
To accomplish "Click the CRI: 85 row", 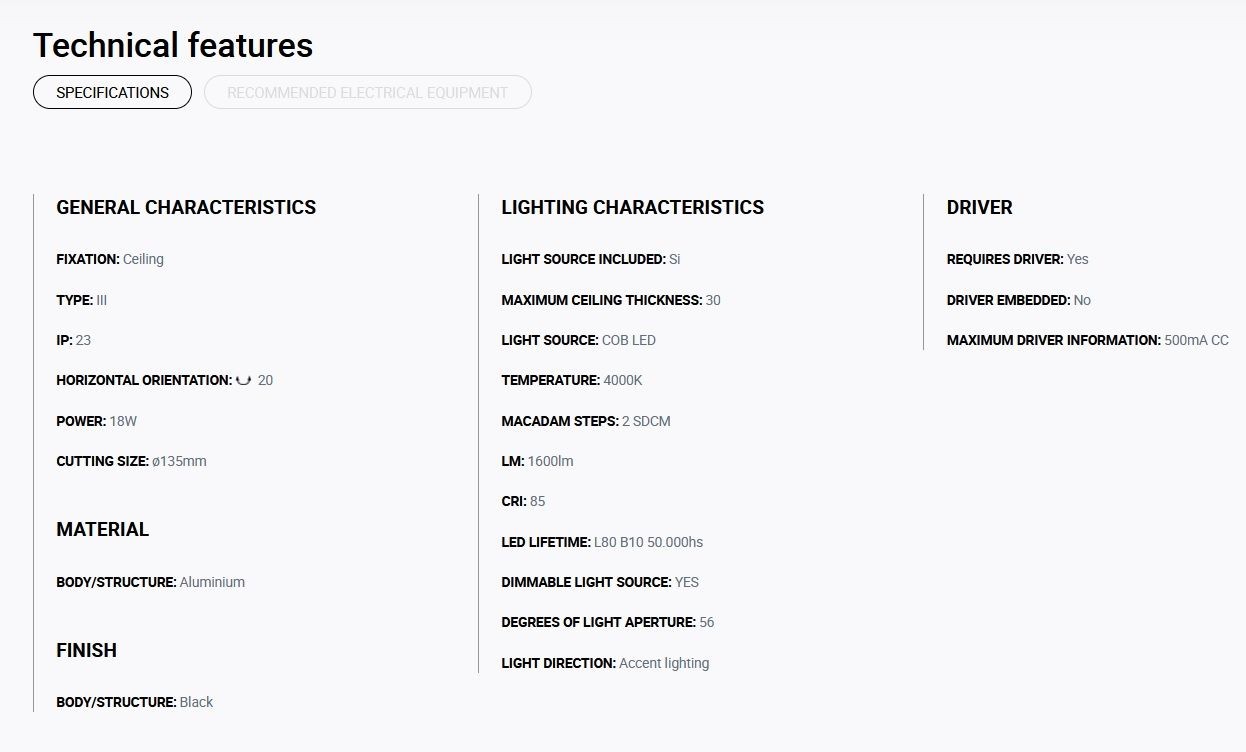I will coord(523,501).
